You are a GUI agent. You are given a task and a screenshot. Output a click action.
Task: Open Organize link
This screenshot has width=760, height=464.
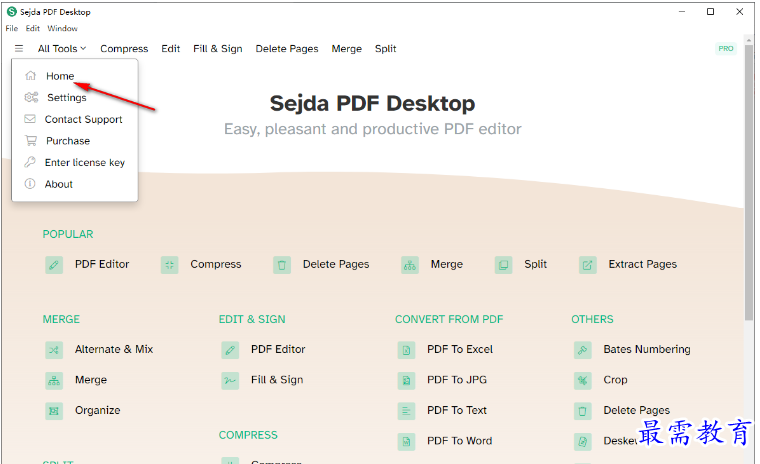[x=97, y=410]
